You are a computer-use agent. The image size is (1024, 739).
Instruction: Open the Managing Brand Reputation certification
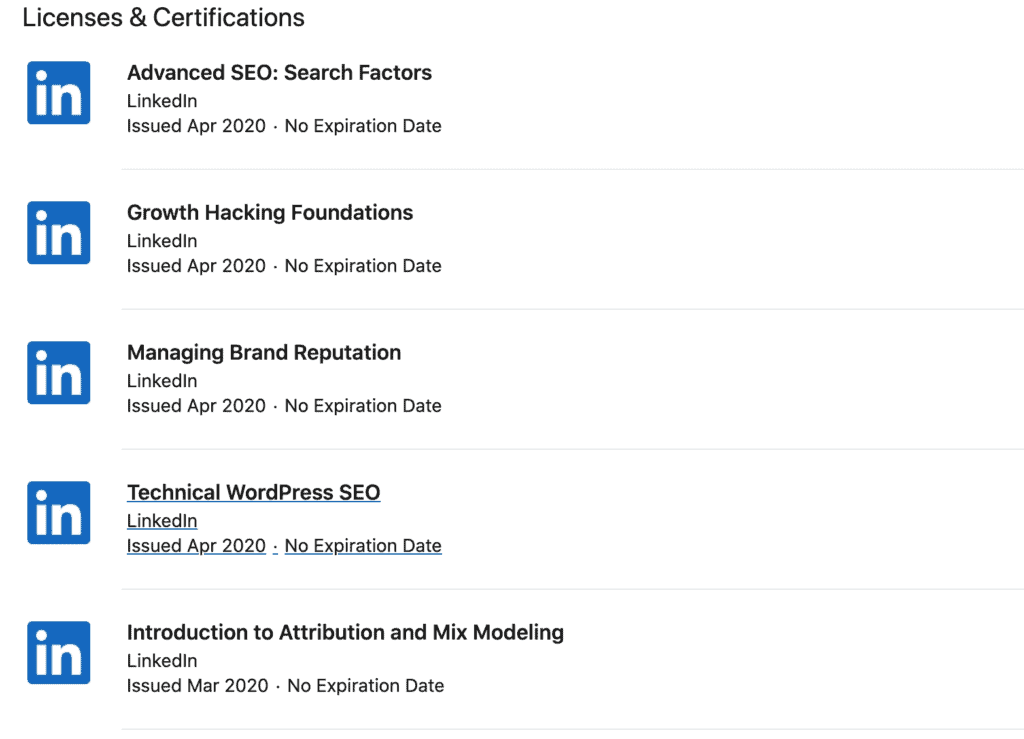click(263, 352)
